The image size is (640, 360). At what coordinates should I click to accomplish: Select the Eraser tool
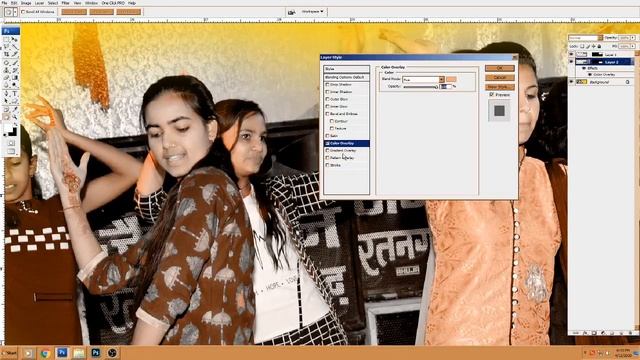point(6,78)
